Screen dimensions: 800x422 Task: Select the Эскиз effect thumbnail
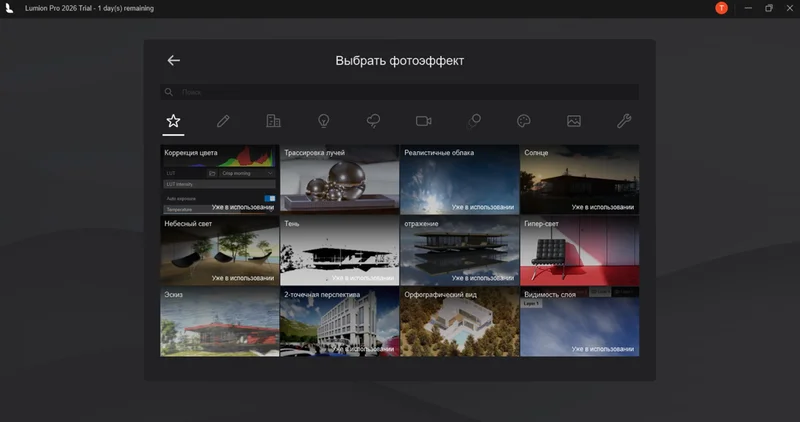pos(219,321)
